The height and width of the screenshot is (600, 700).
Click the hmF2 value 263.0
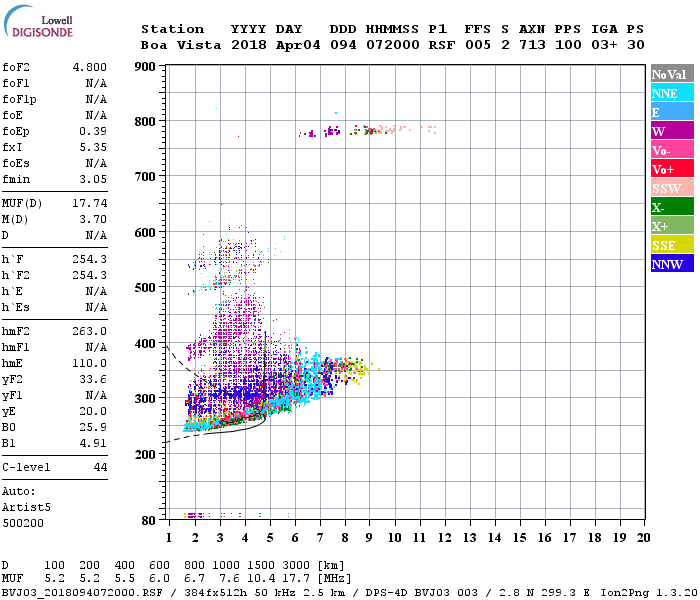pyautogui.click(x=90, y=332)
